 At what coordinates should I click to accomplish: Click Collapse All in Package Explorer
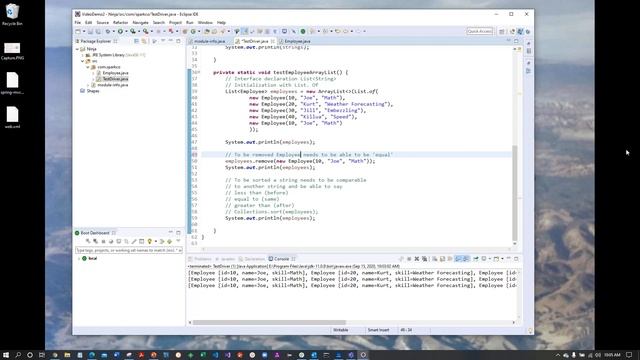pos(136,41)
